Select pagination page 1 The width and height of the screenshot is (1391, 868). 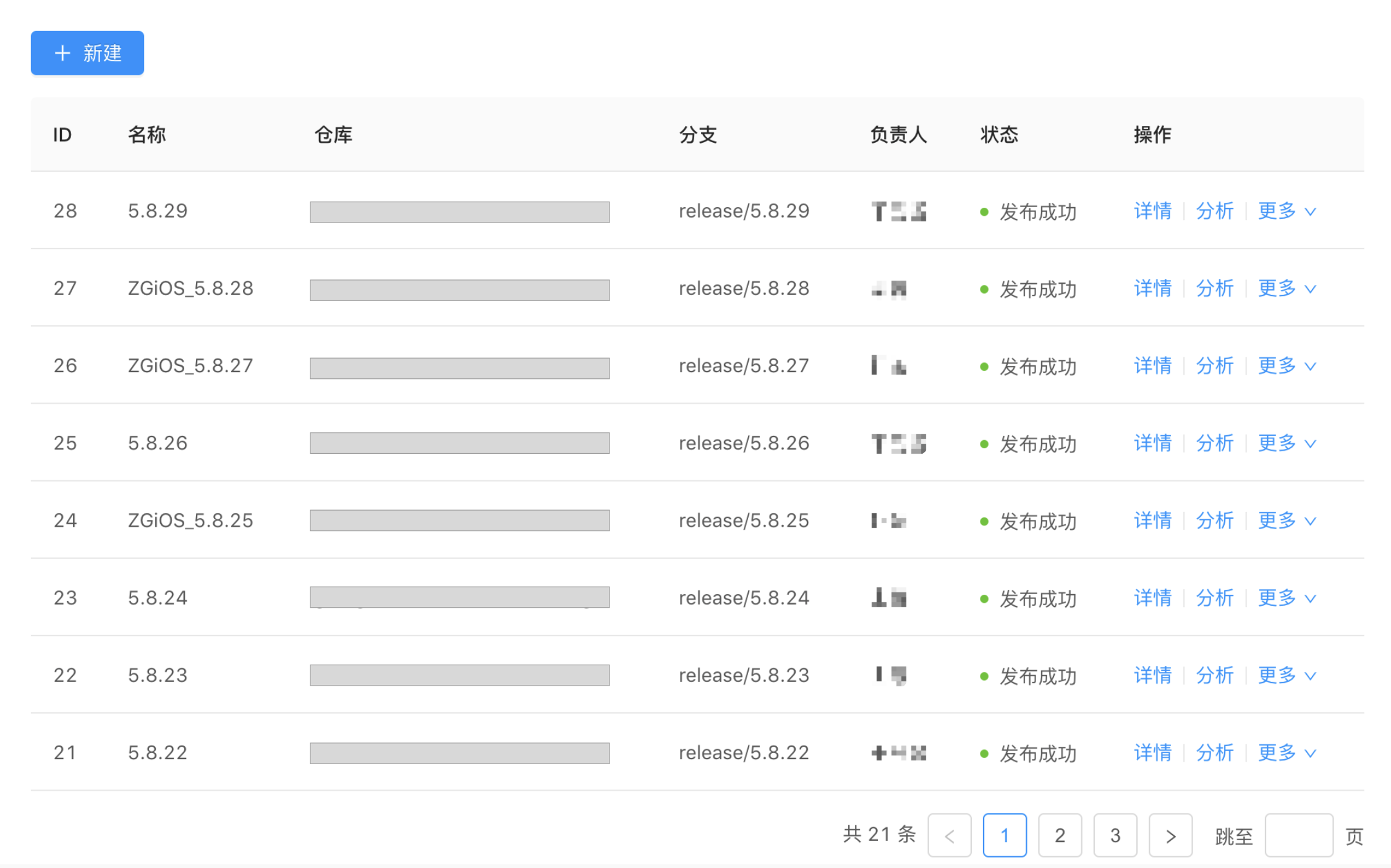point(1005,836)
